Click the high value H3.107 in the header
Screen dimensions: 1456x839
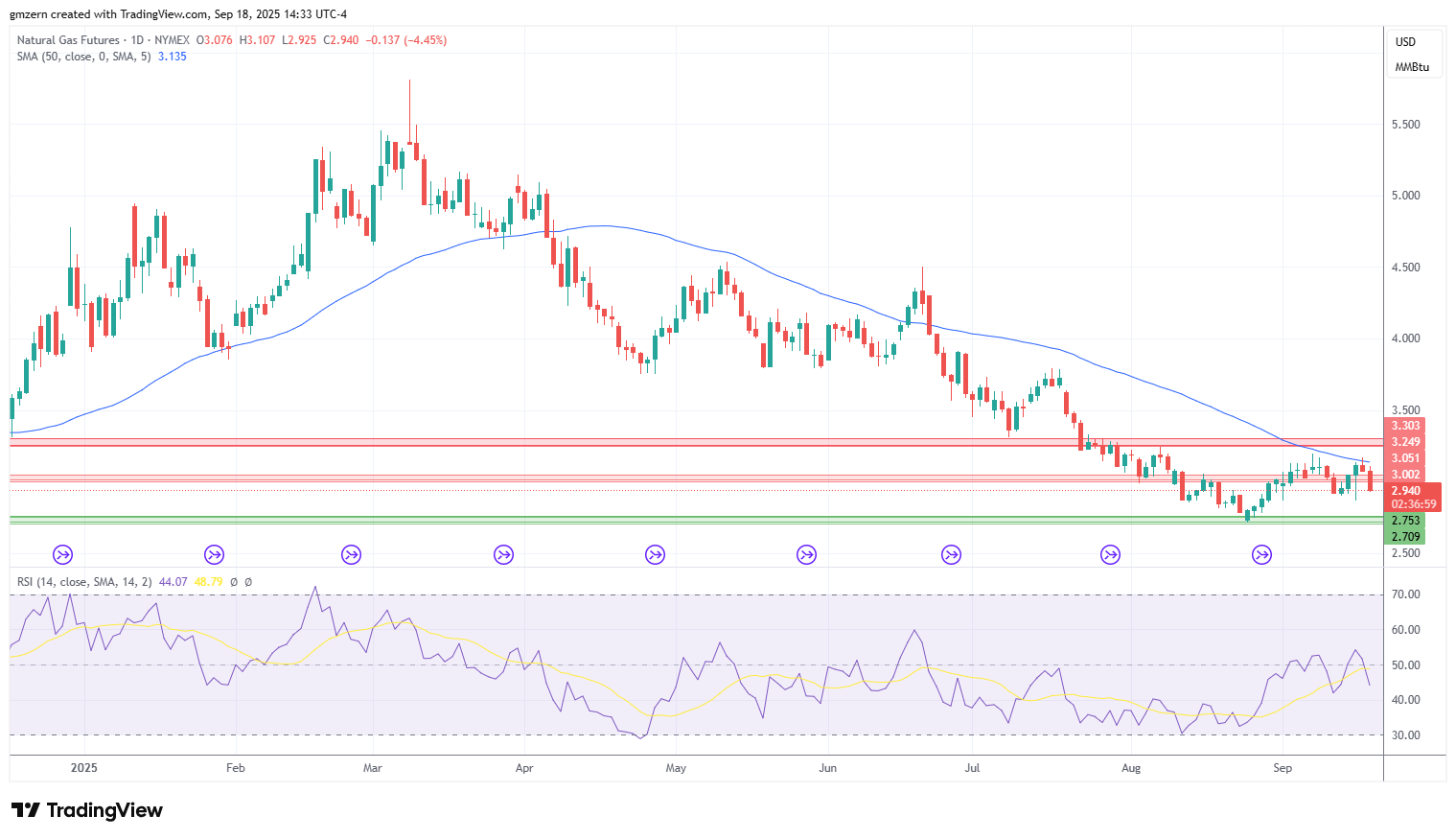point(258,40)
